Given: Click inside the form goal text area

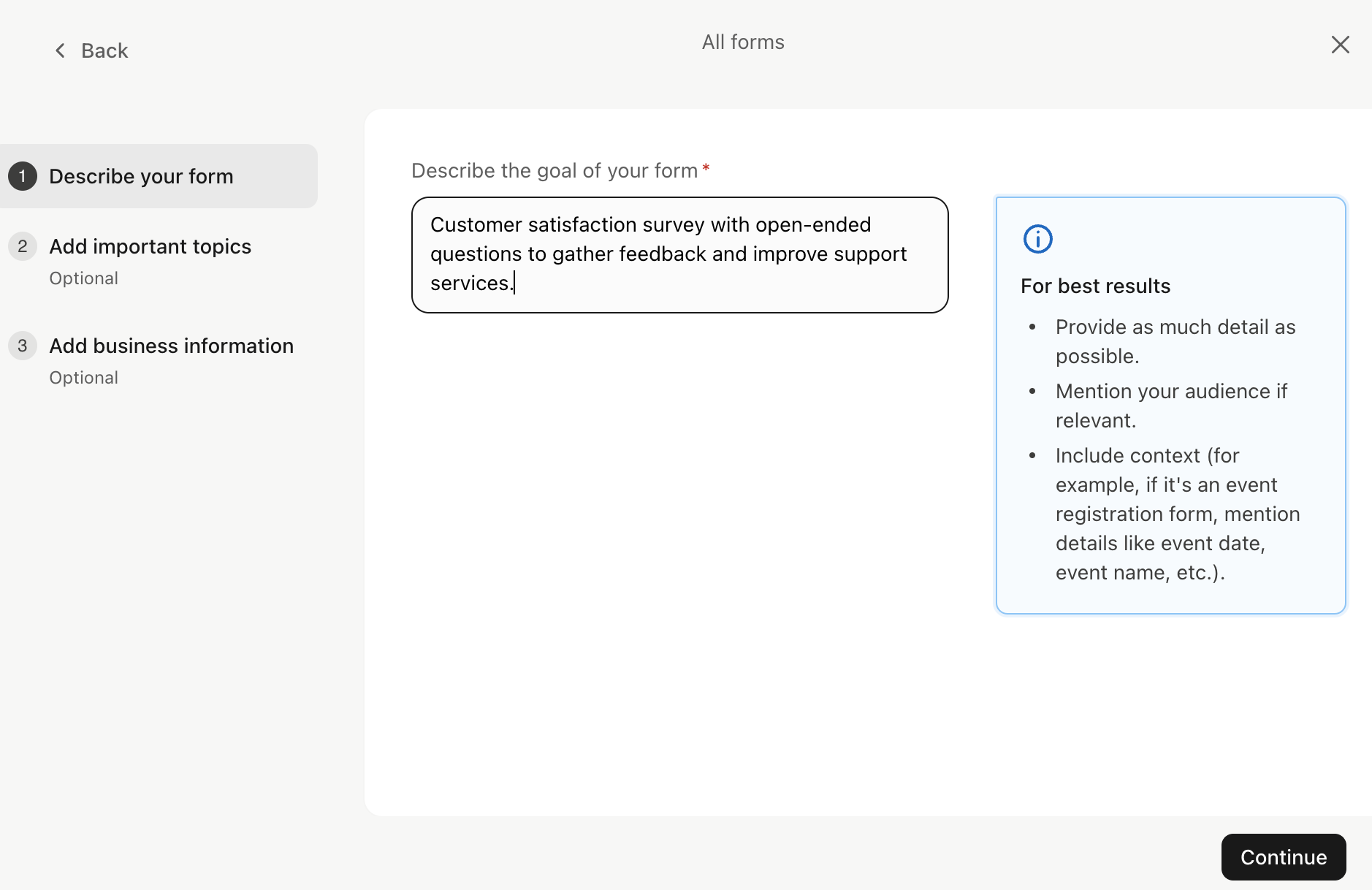Looking at the screenshot, I should [679, 254].
